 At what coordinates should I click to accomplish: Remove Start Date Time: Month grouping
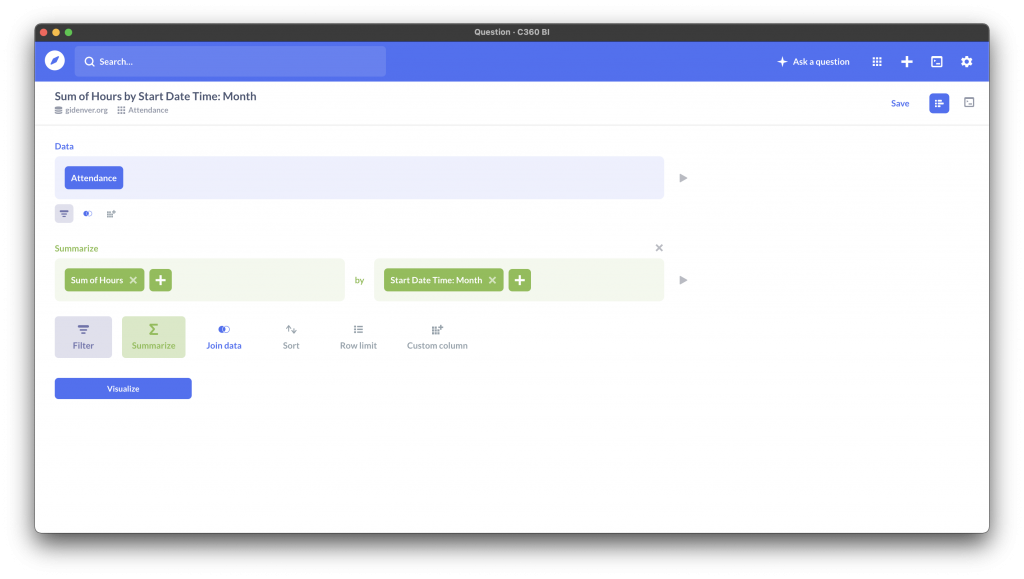[492, 280]
